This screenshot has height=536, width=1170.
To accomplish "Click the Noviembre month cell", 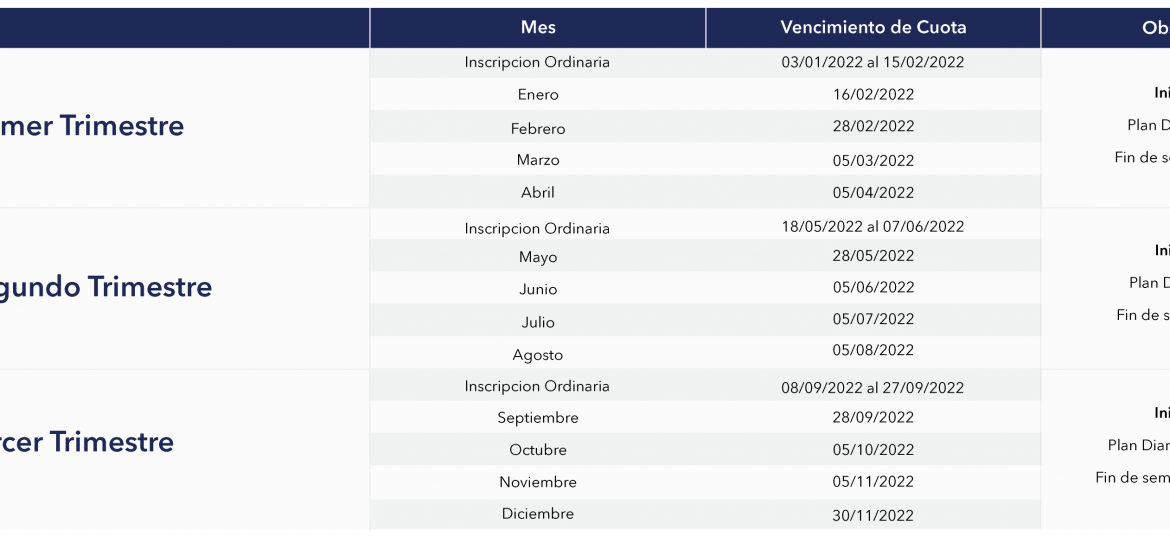I will point(538,482).
